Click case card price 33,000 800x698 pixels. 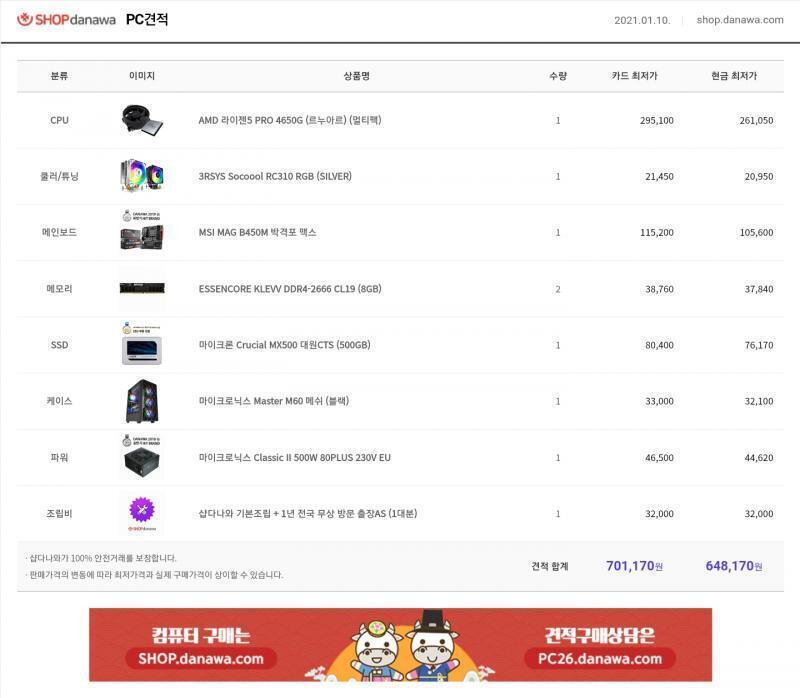(x=659, y=402)
